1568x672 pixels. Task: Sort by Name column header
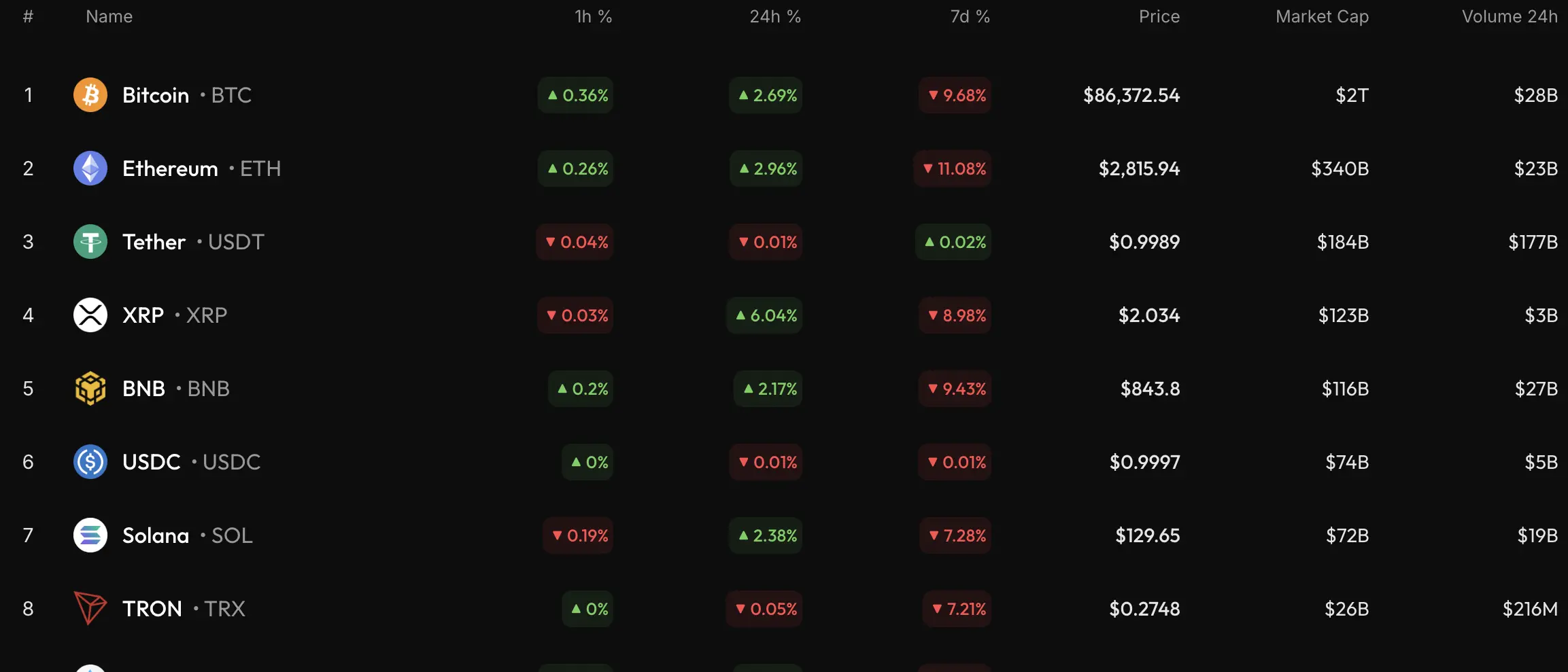pyautogui.click(x=109, y=16)
